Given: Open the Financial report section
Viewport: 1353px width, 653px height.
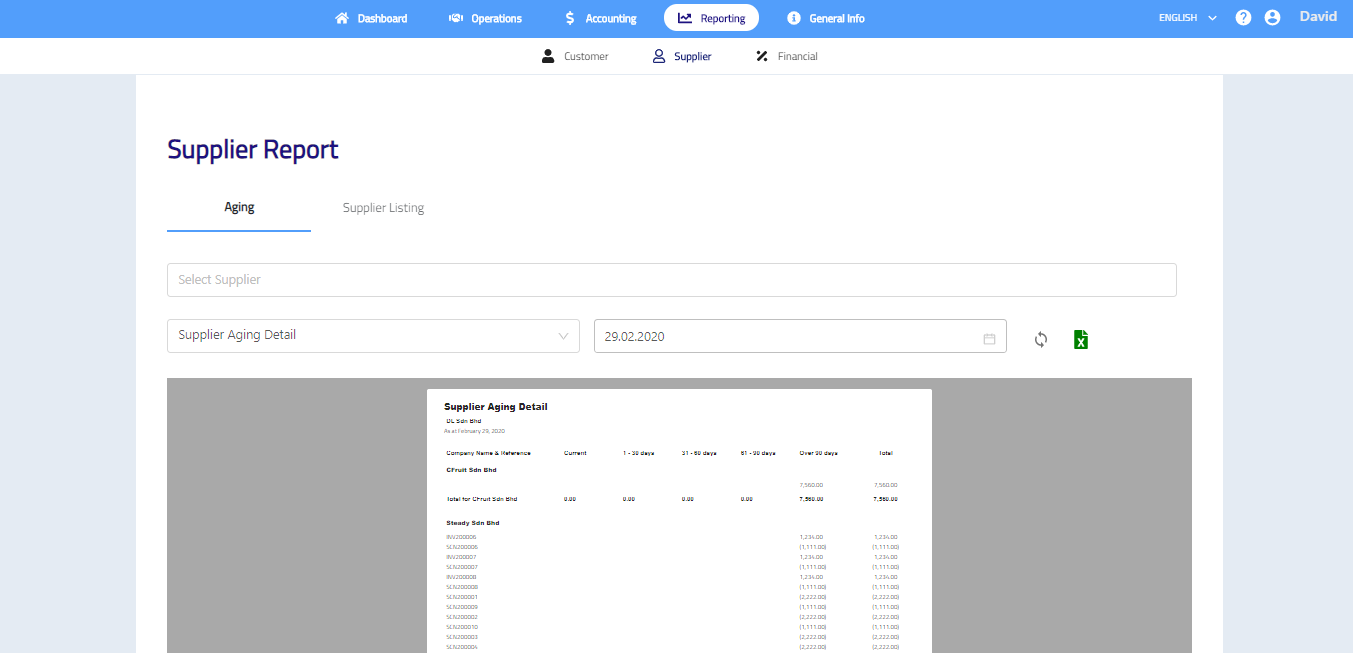Looking at the screenshot, I should (x=787, y=57).
